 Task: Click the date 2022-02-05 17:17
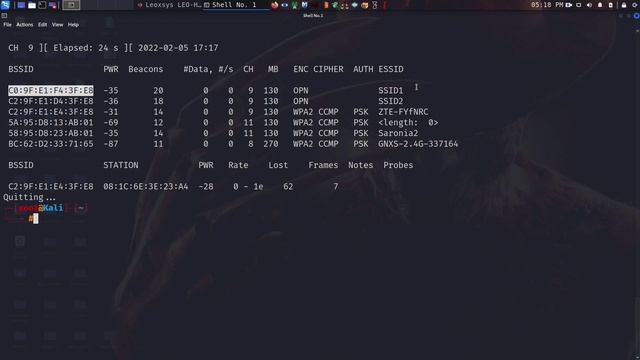coord(178,48)
